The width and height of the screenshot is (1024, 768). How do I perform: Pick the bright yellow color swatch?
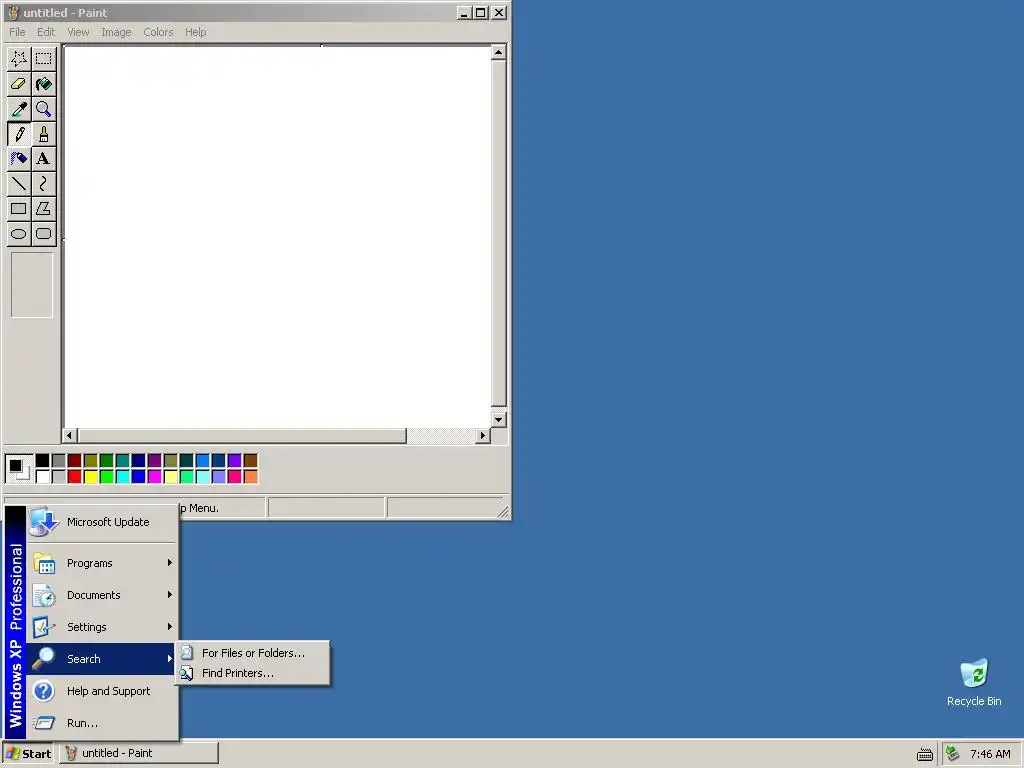(x=91, y=477)
